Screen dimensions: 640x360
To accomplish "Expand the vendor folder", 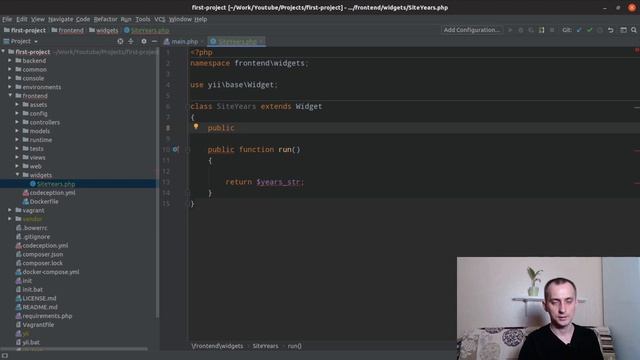I will pos(10,219).
